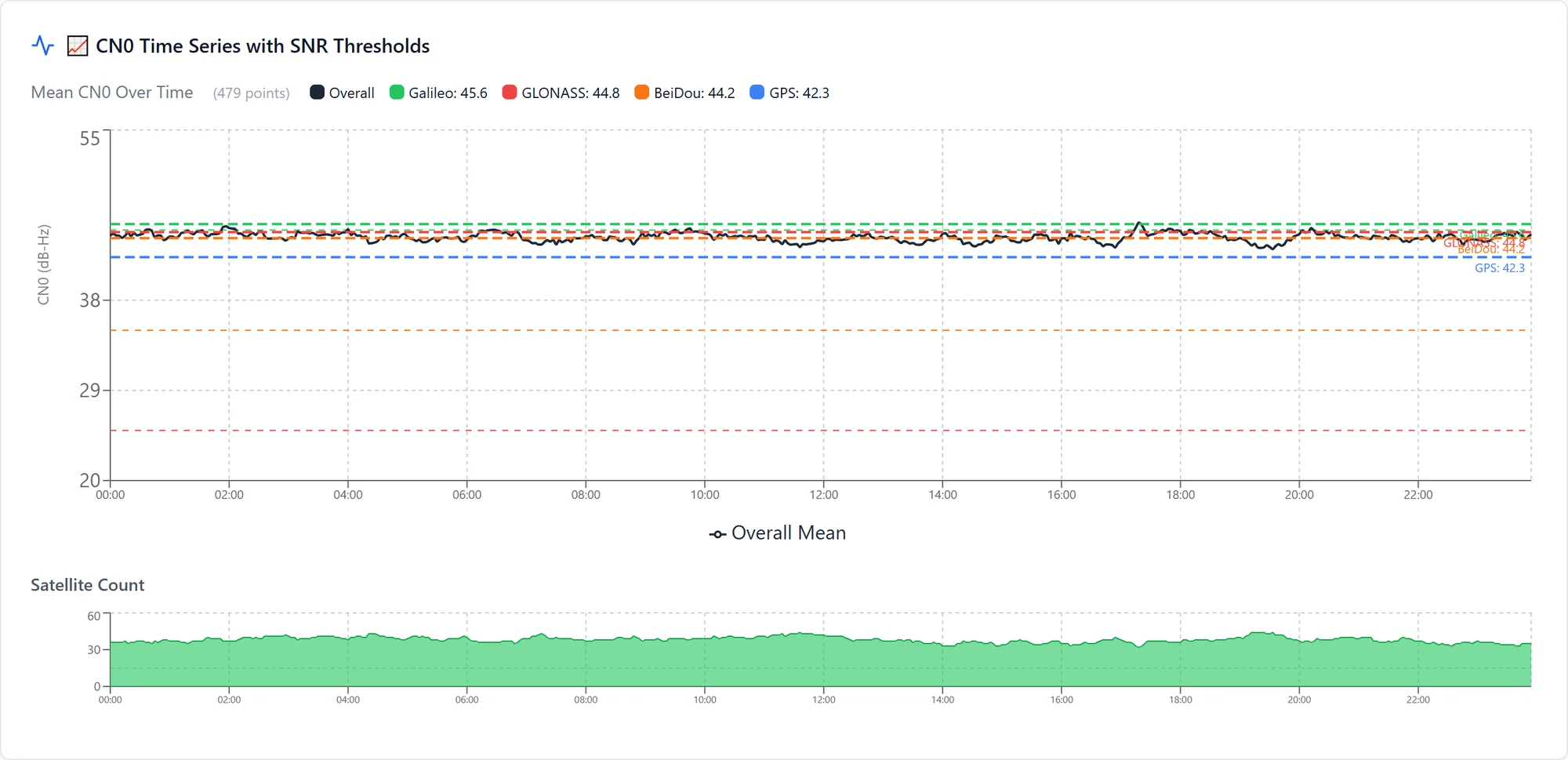Click the GPS blue legend swatch
The image size is (1568, 760).
pyautogui.click(x=757, y=93)
